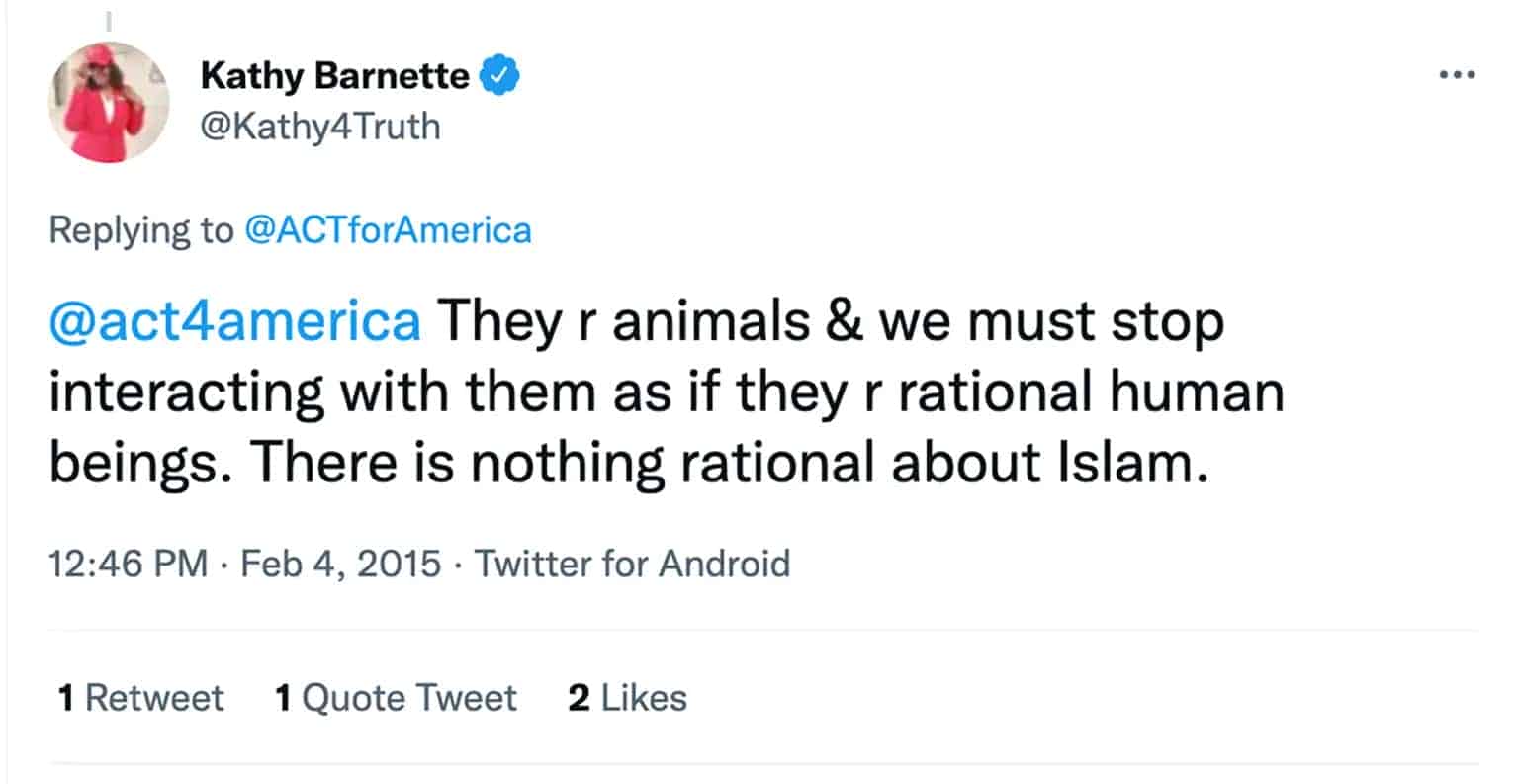Image resolution: width=1519 pixels, height=784 pixels.
Task: View the 1 Retweet list
Action: [x=140, y=698]
